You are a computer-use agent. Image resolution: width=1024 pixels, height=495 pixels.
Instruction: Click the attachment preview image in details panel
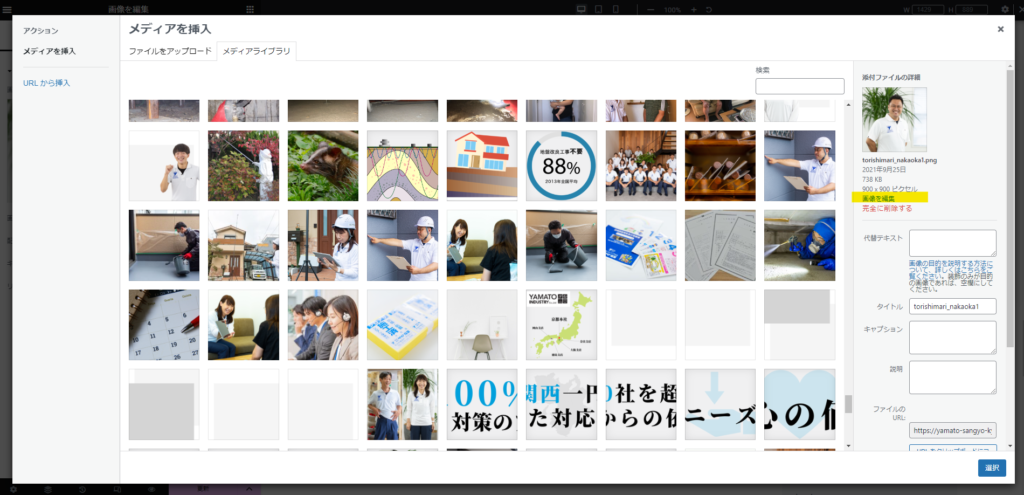click(x=894, y=120)
